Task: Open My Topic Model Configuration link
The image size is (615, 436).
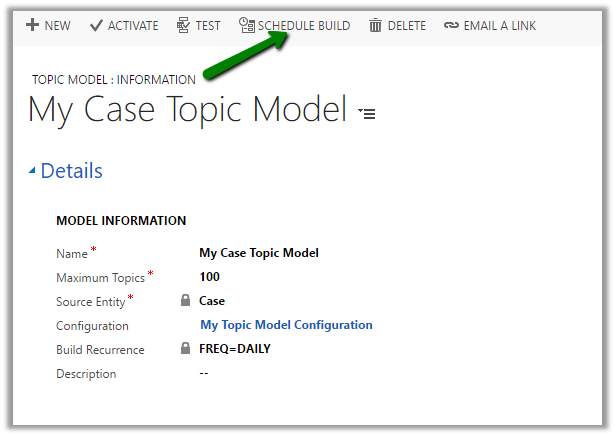Action: point(286,325)
